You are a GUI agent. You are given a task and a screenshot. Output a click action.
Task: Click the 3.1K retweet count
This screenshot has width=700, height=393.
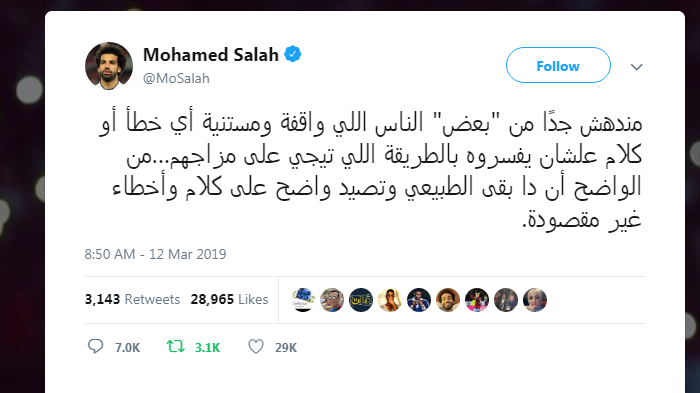click(x=208, y=347)
